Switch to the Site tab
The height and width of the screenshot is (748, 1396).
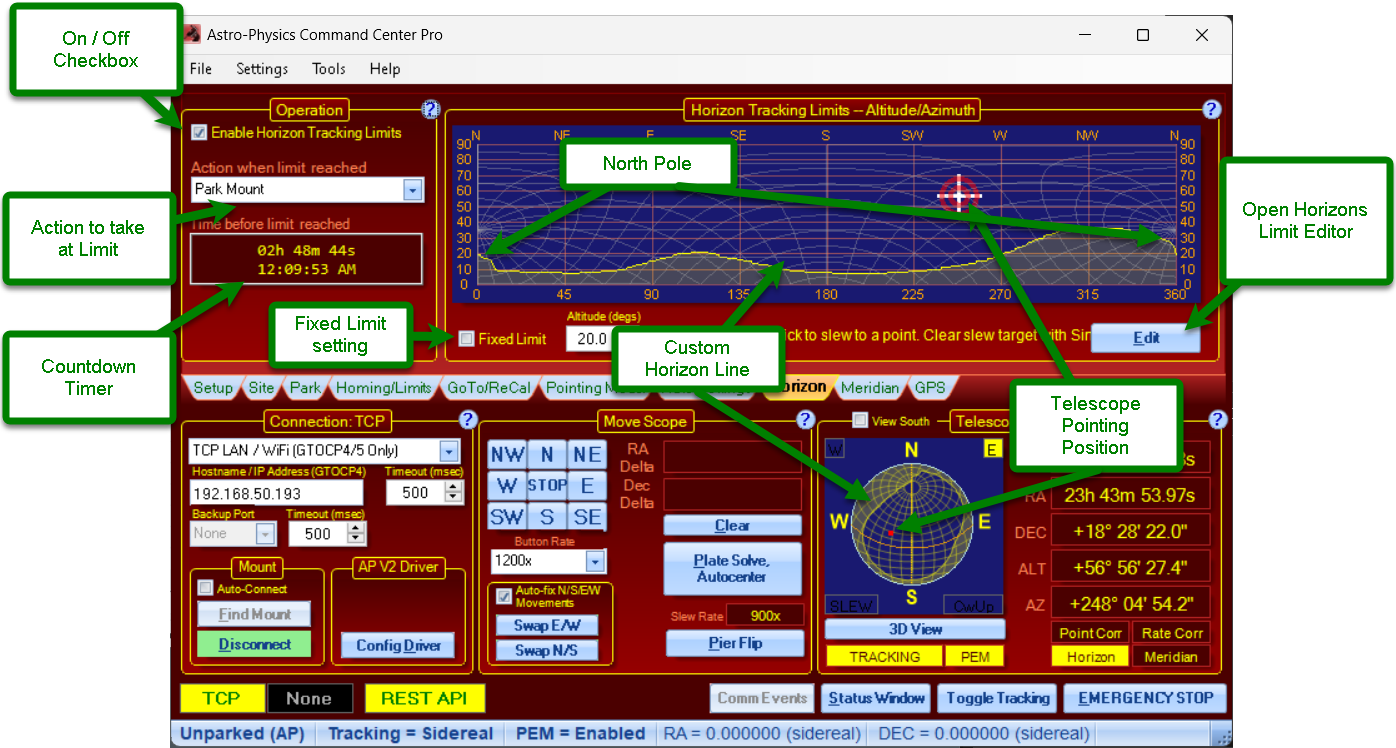(262, 388)
